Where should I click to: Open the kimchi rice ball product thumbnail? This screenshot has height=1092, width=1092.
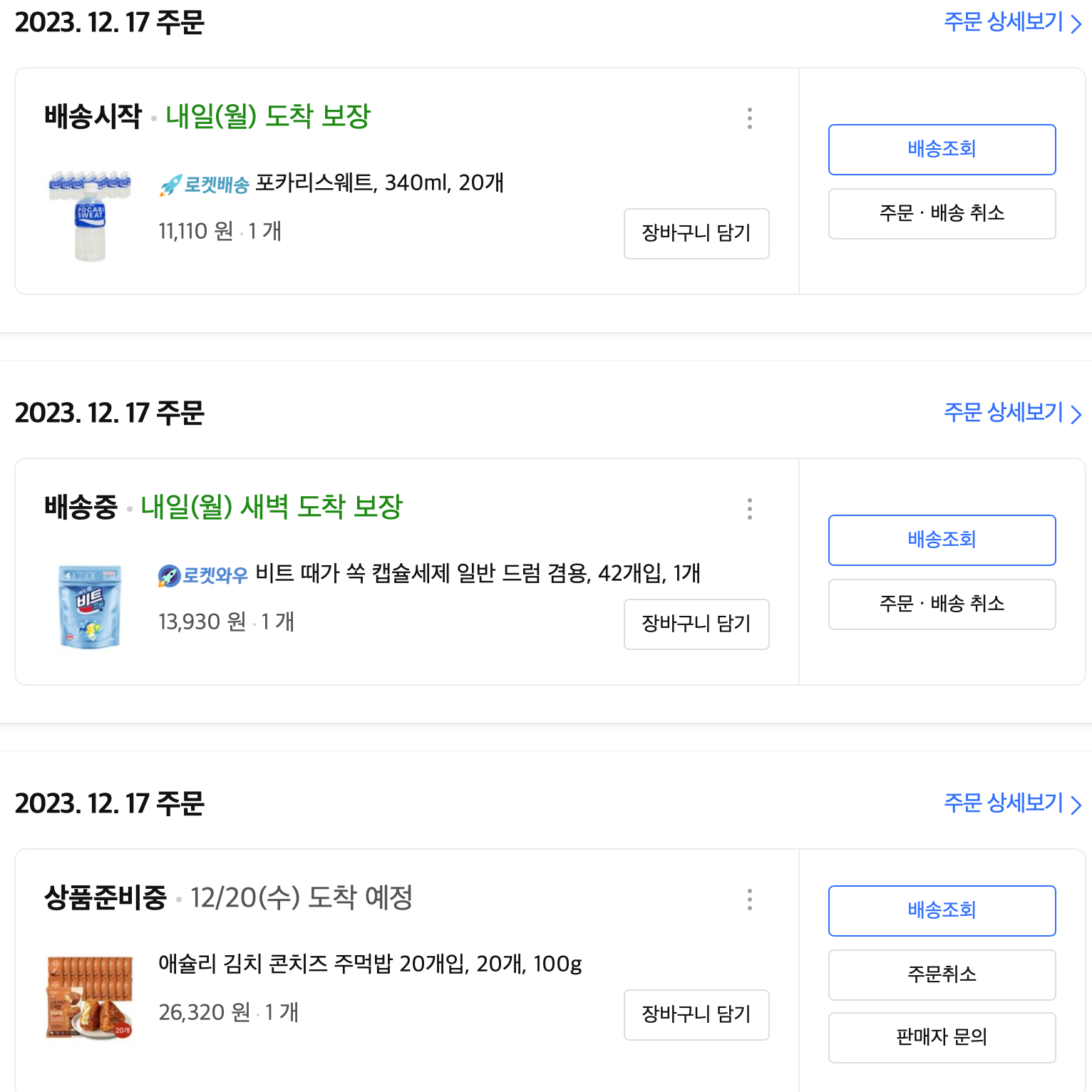(90, 996)
